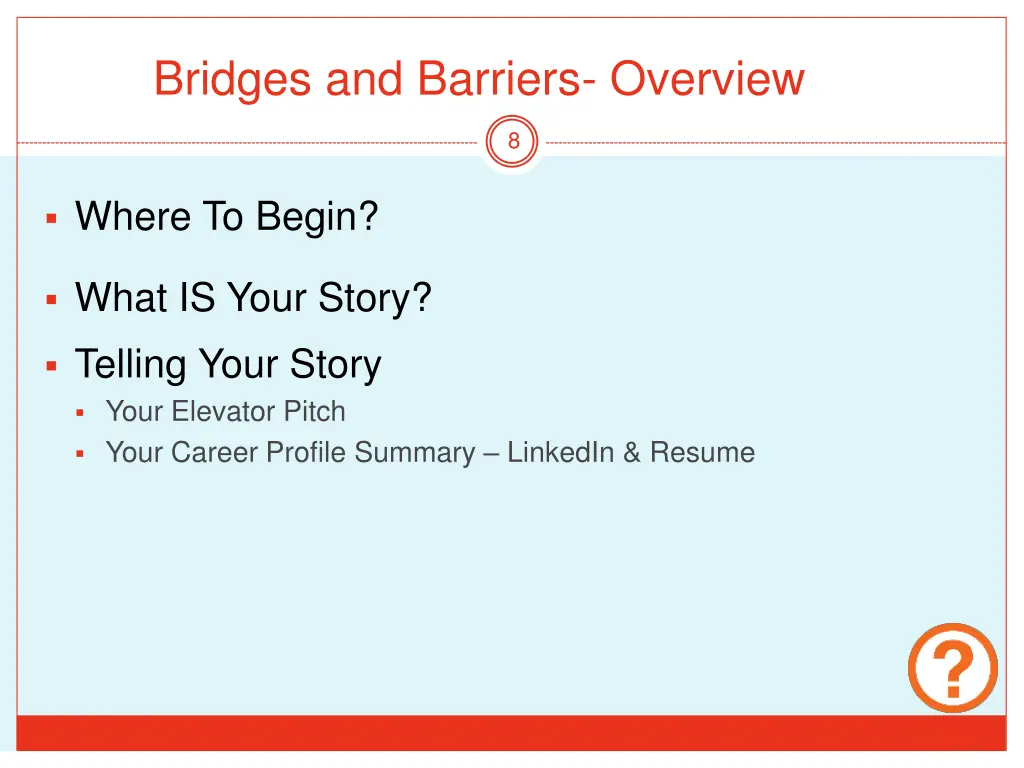Click the red bullet beside Where To Begin

click(x=52, y=219)
